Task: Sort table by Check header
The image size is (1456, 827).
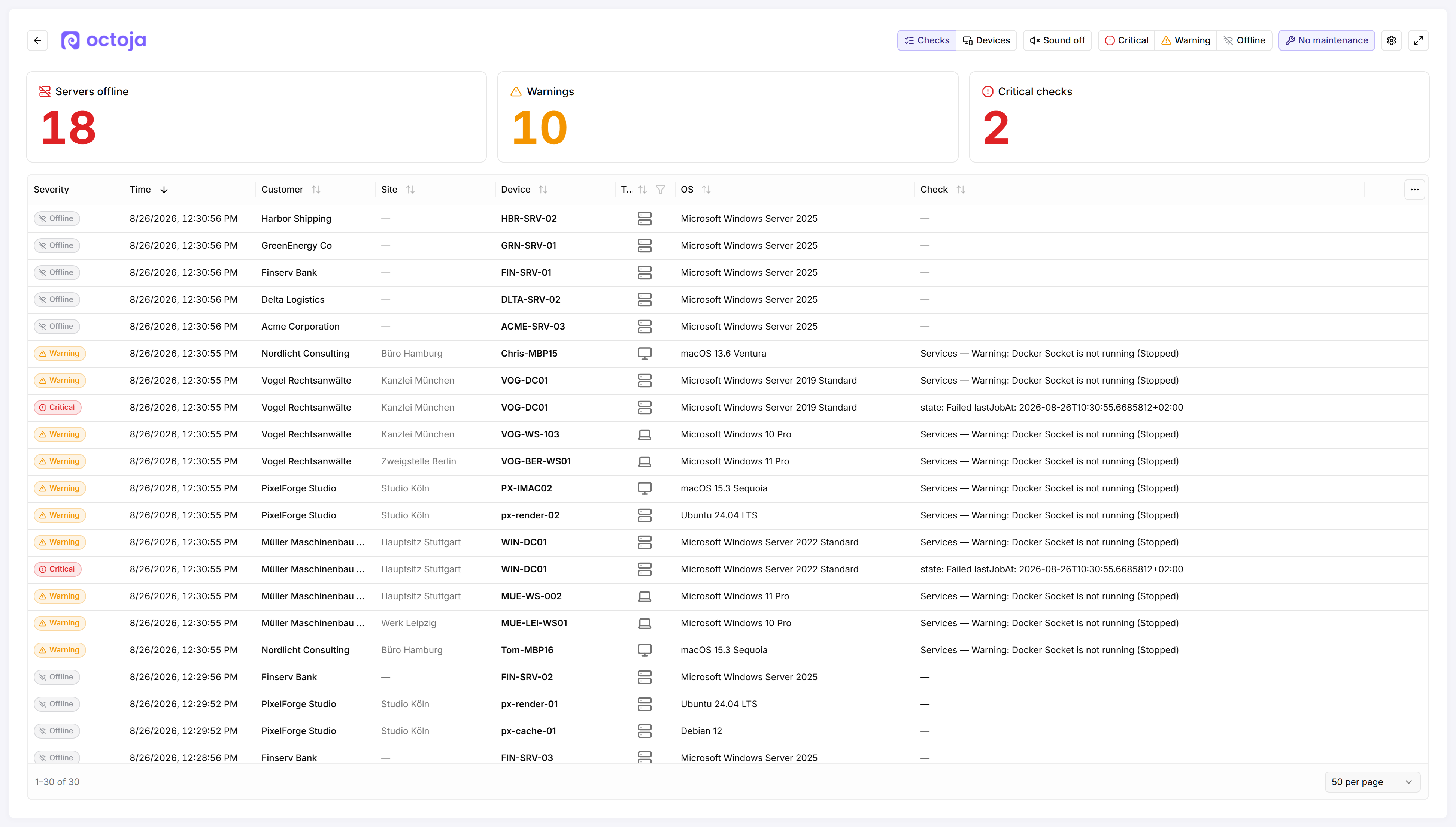Action: (934, 190)
